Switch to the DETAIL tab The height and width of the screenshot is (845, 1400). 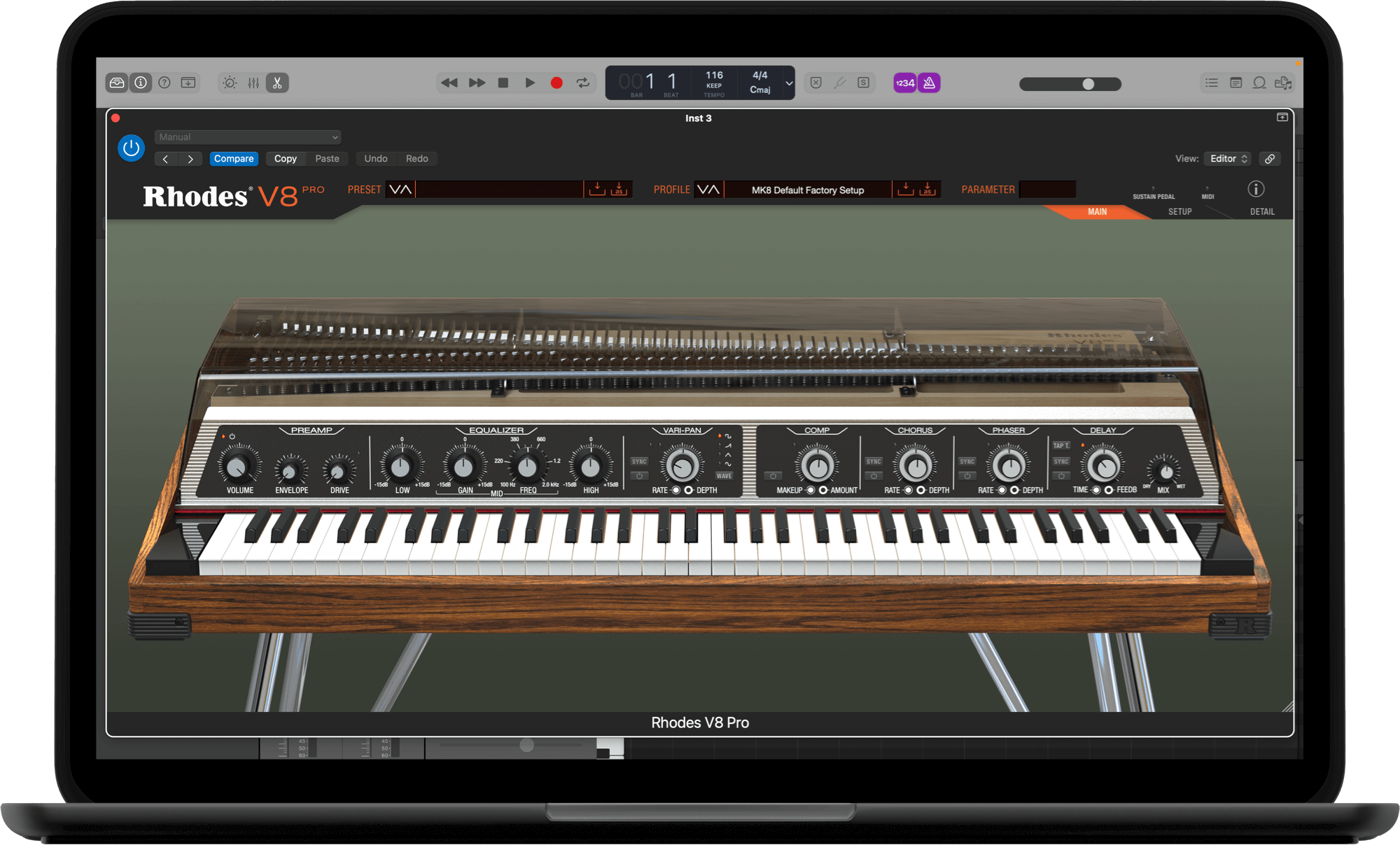1262,211
